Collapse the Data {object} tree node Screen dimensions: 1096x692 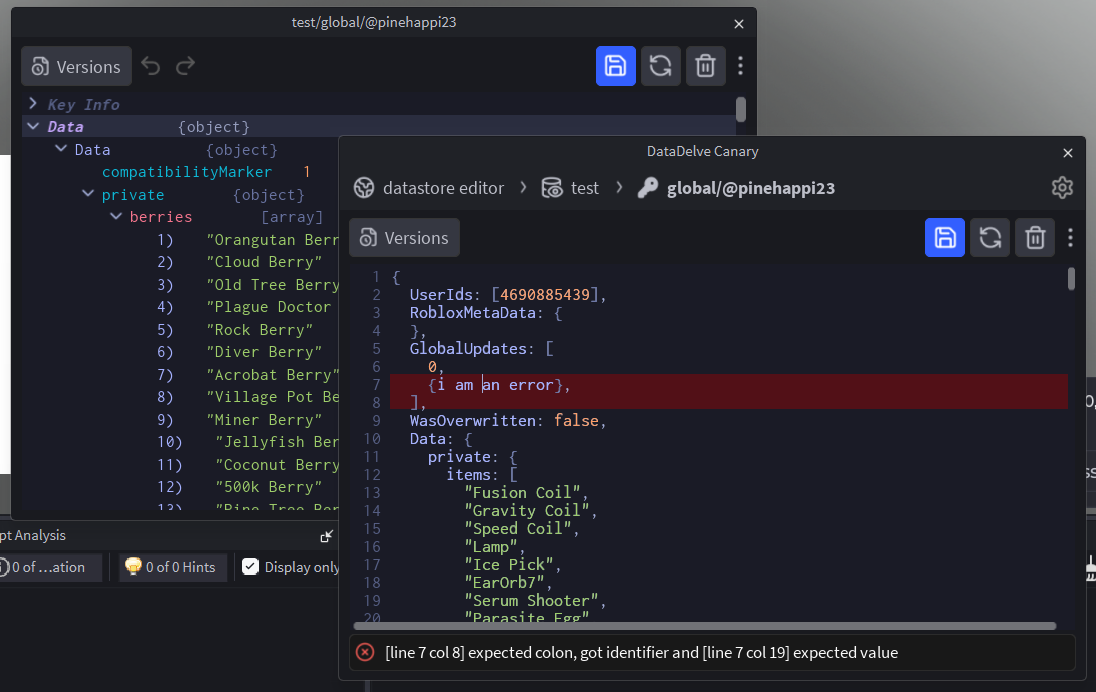[x=33, y=126]
